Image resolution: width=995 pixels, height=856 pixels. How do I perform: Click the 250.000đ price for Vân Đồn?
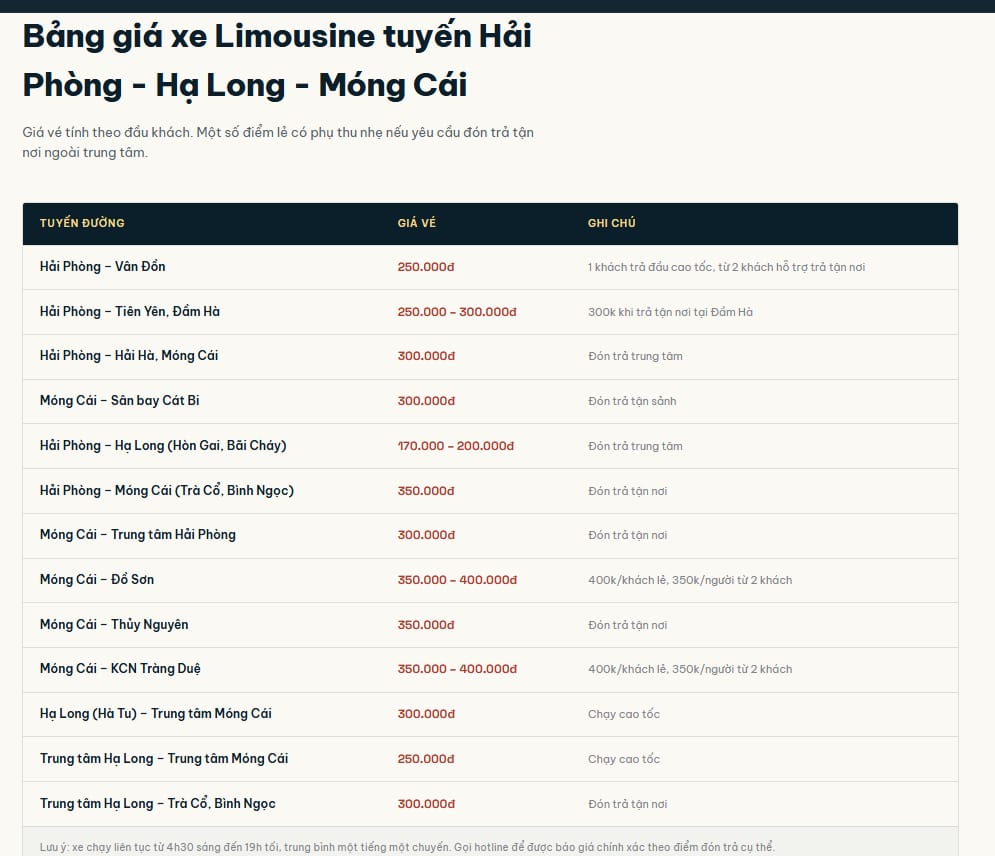[426, 267]
